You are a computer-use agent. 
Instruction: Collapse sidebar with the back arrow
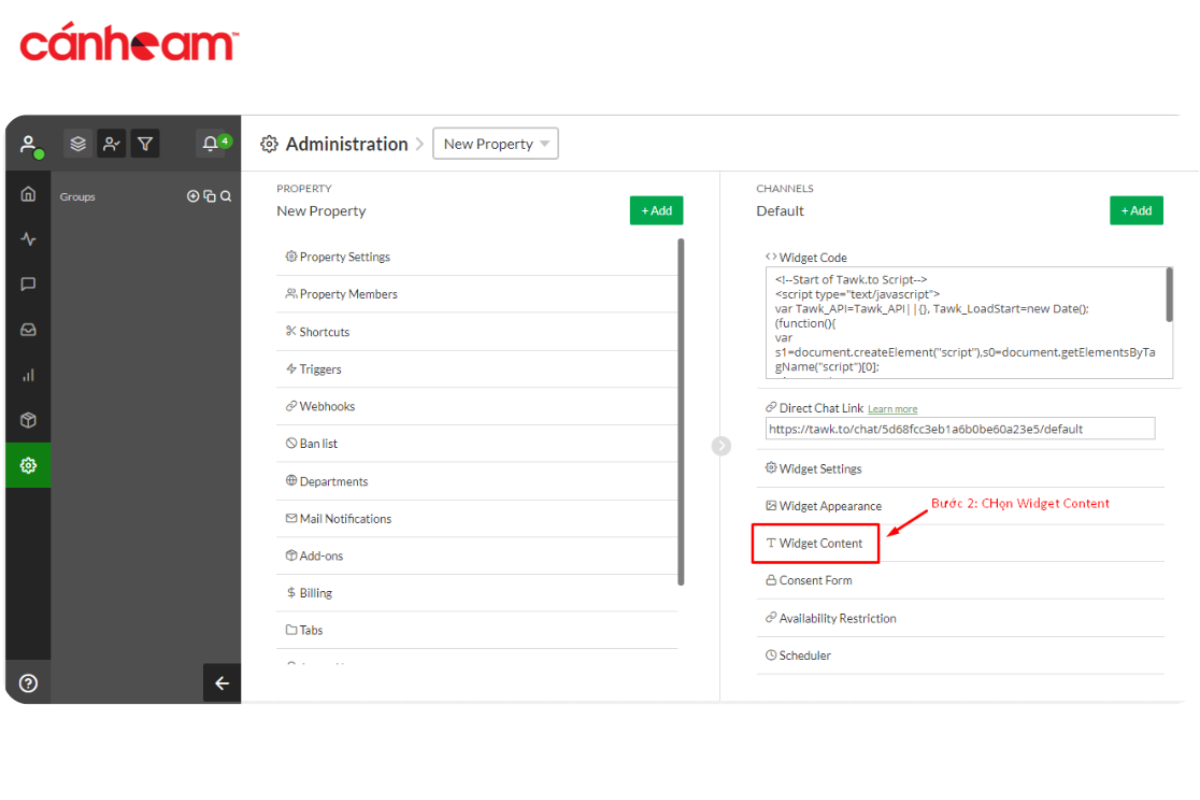tap(222, 683)
